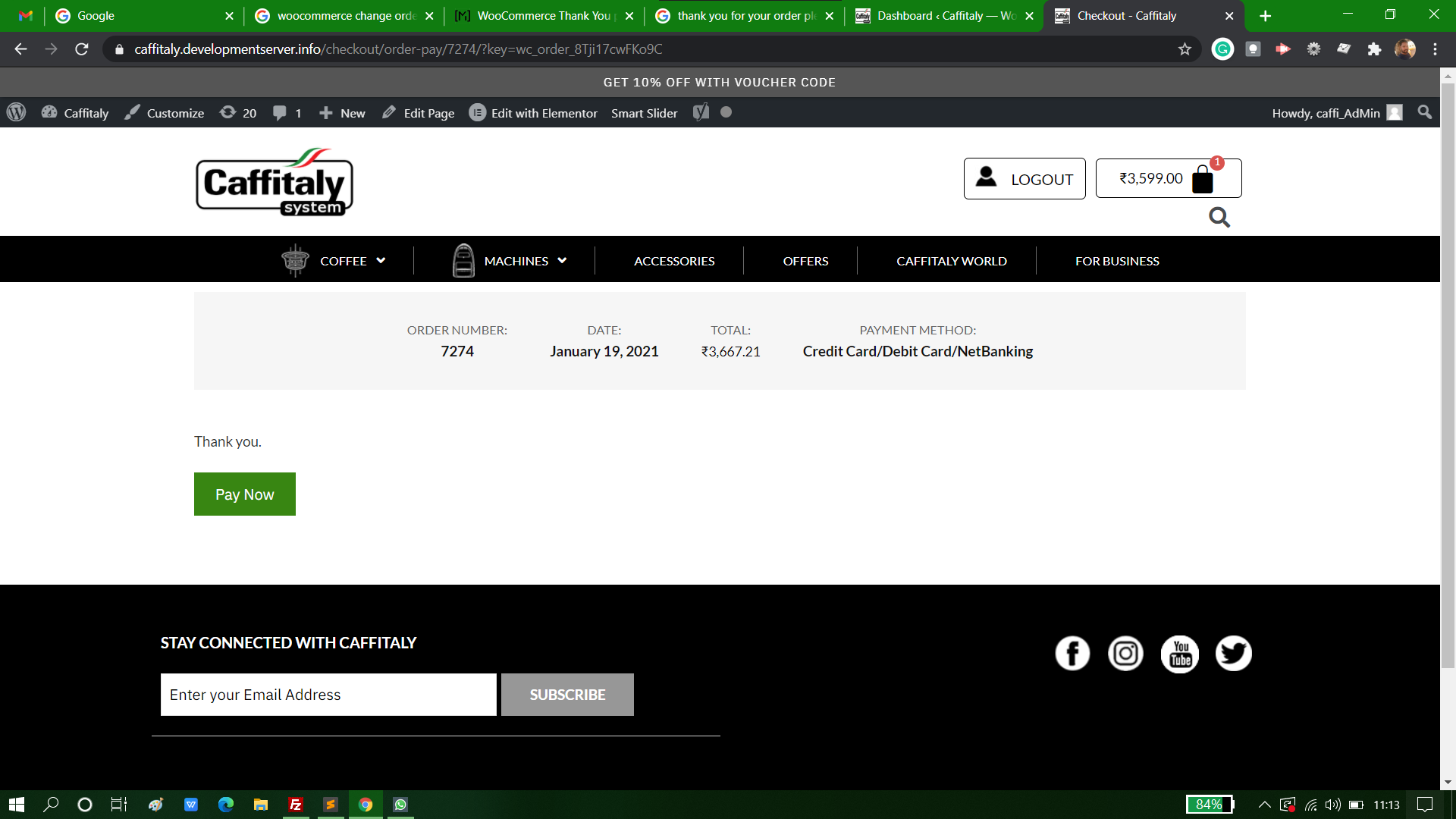1456x819 pixels.
Task: Expand the MACHINES menu dropdown arrow
Action: (562, 260)
